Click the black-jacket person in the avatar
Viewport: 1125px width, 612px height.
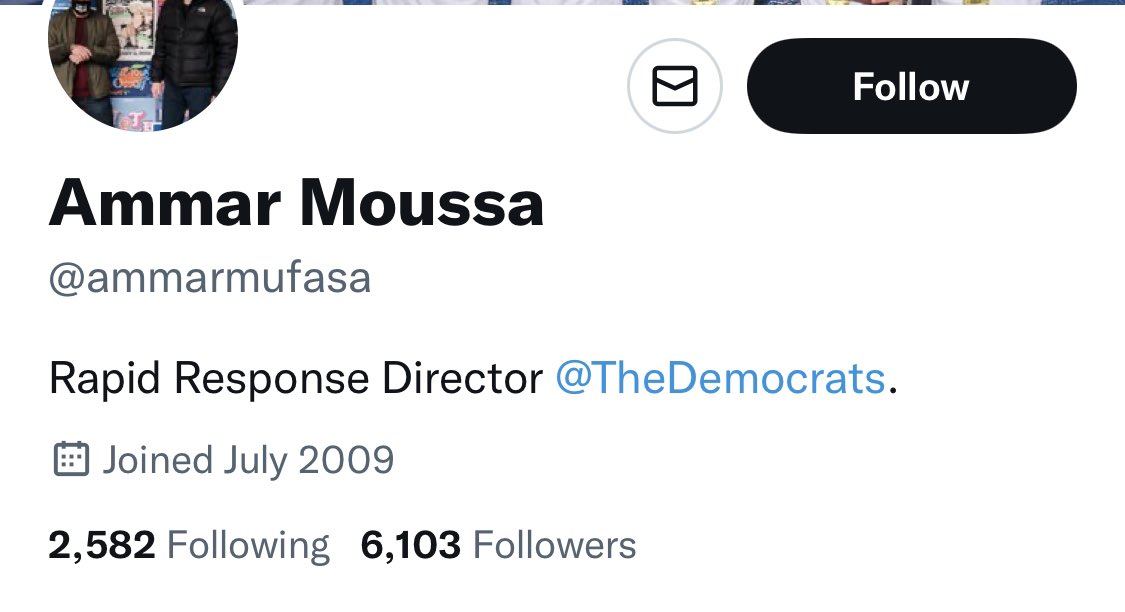[194, 57]
